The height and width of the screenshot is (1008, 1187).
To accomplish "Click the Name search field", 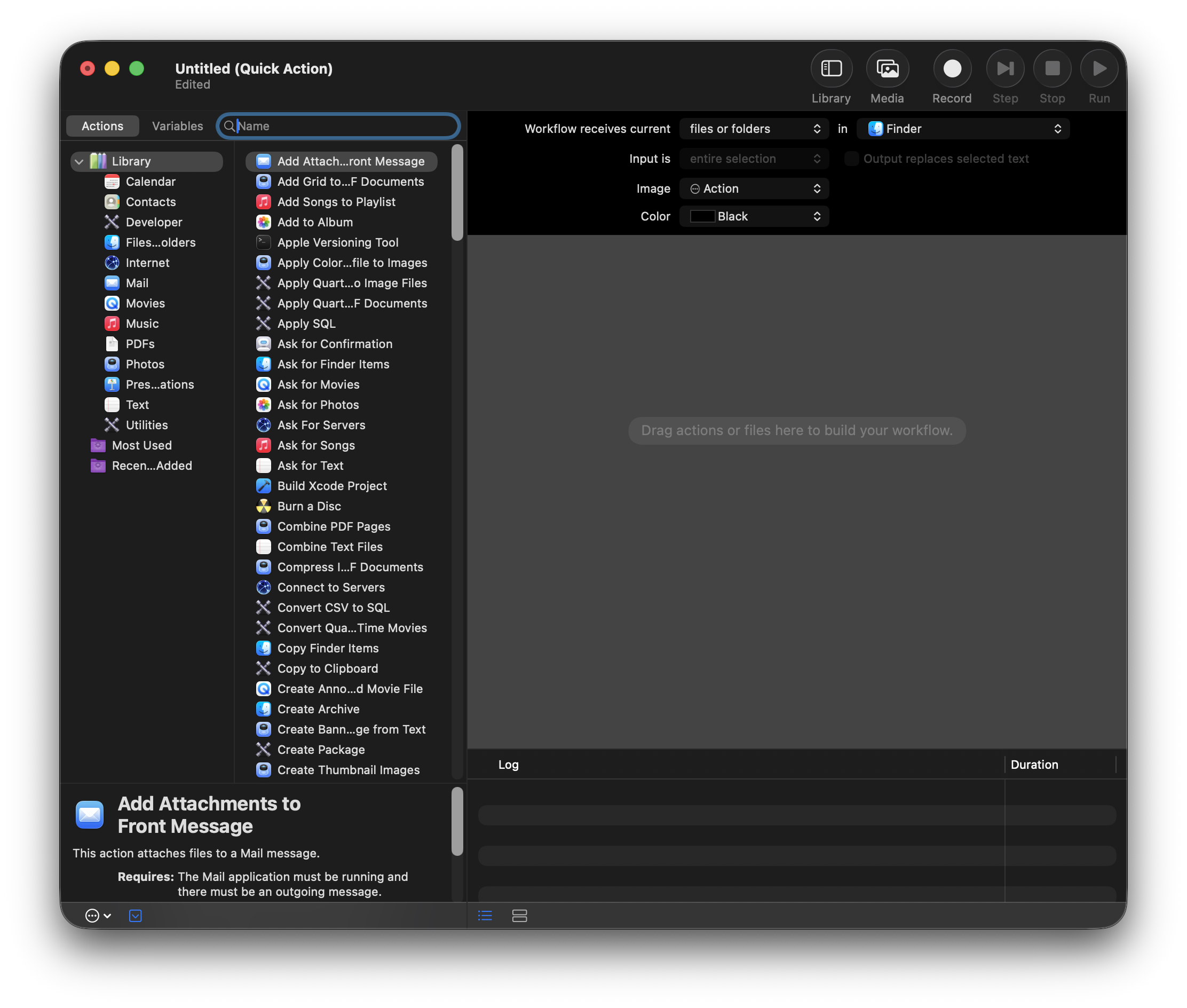I will pos(339,127).
